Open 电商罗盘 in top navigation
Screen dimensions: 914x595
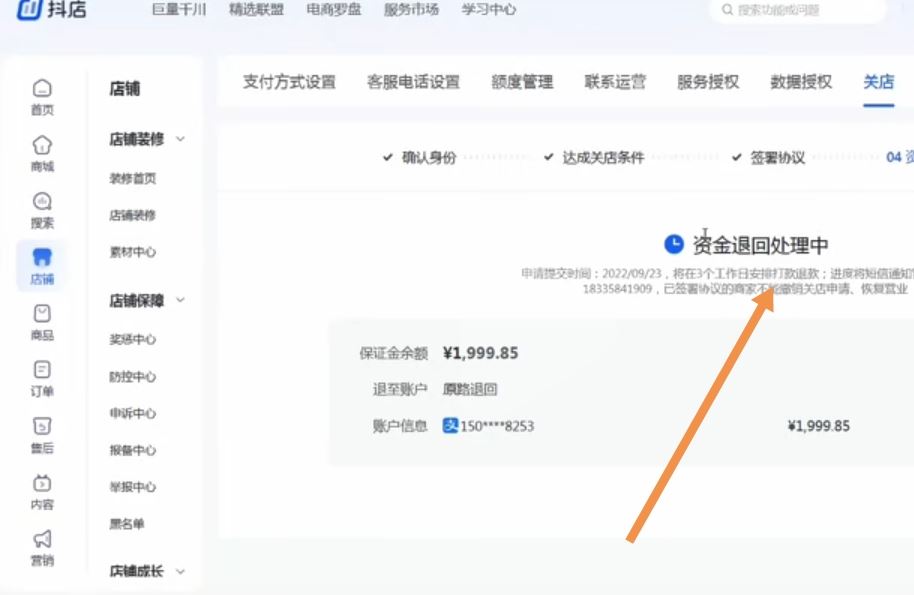(333, 10)
